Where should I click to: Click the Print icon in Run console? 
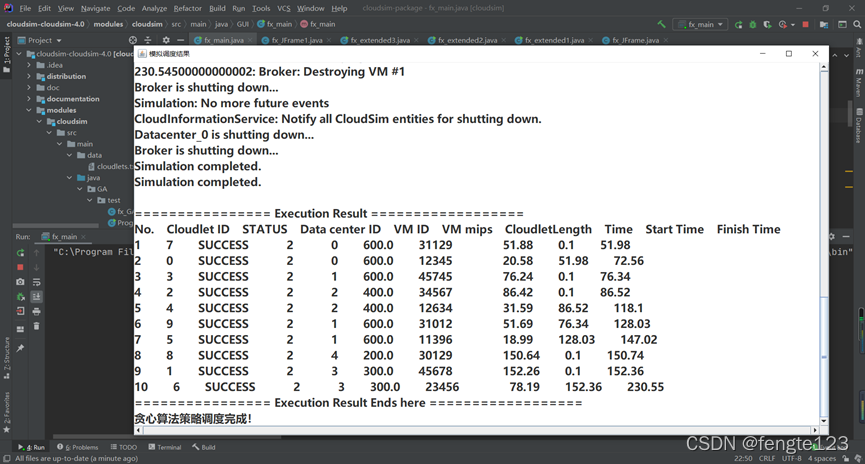36,312
